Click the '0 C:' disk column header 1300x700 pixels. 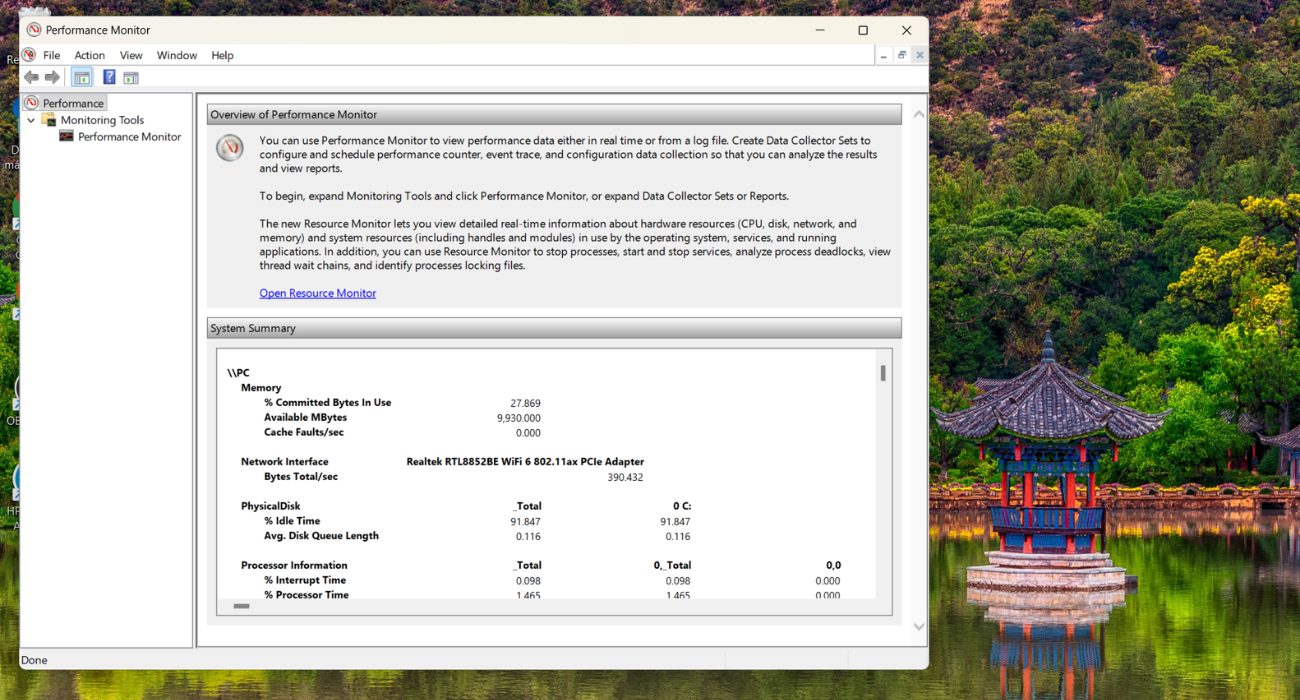pyautogui.click(x=681, y=506)
